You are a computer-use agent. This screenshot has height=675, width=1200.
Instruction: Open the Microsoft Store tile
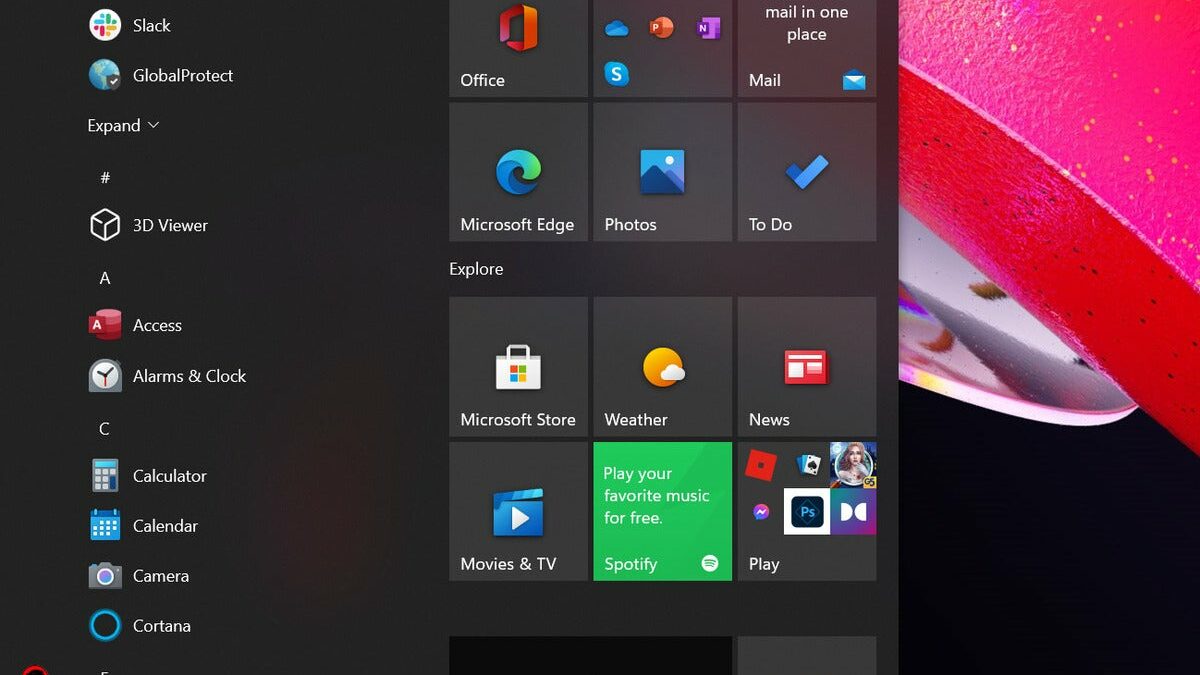[518, 366]
